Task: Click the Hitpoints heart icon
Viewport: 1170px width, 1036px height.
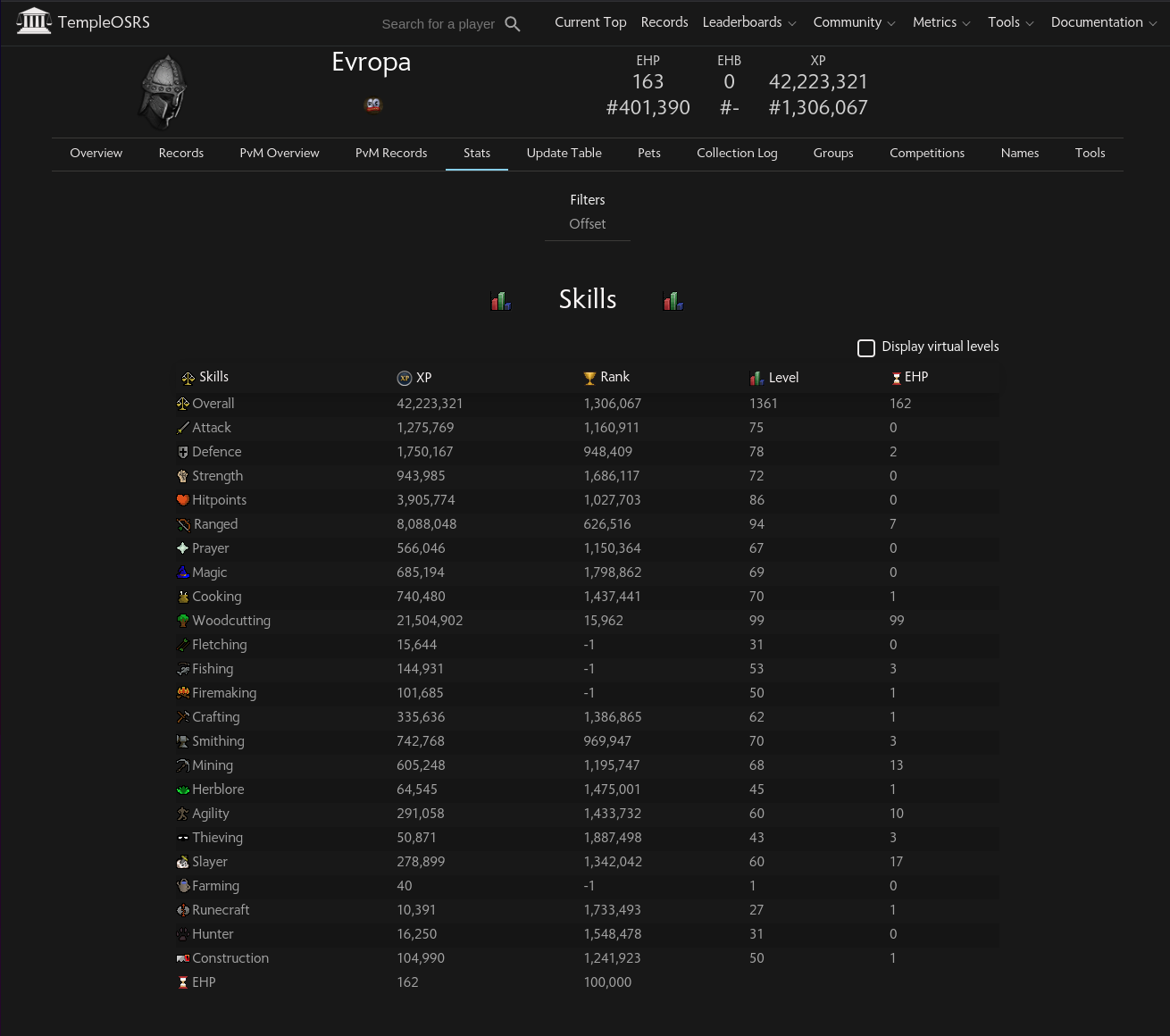Action: (x=183, y=500)
